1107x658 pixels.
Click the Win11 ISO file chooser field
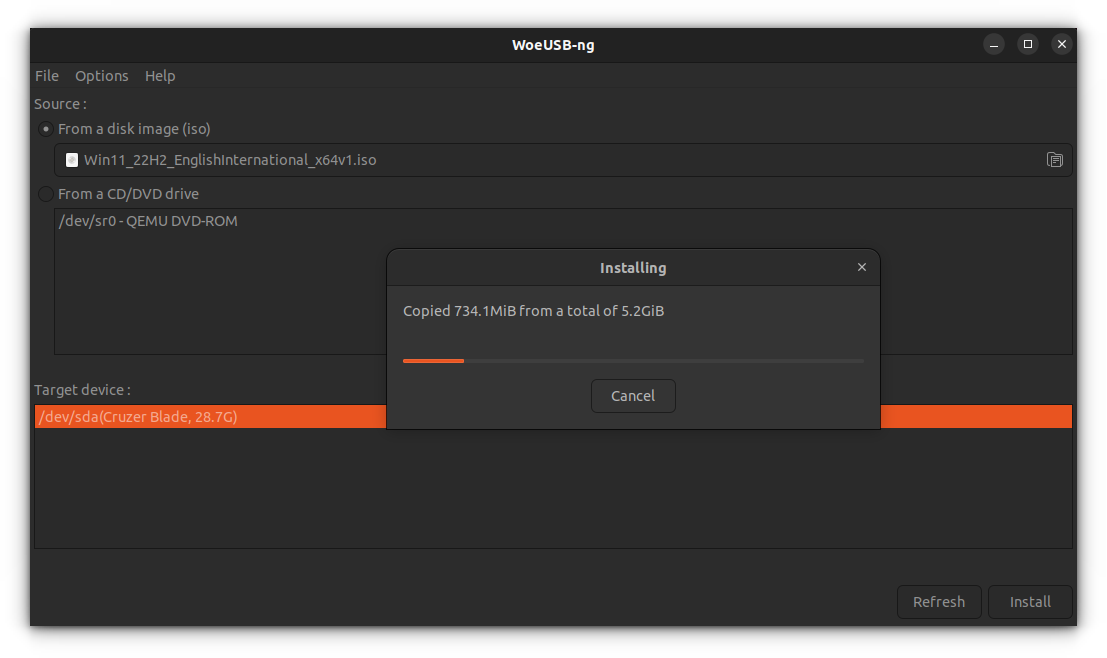(563, 160)
